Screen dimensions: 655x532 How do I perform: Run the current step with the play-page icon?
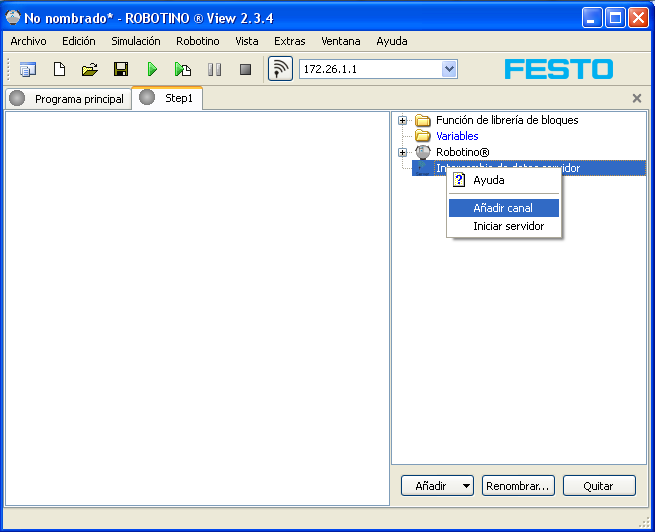(183, 69)
